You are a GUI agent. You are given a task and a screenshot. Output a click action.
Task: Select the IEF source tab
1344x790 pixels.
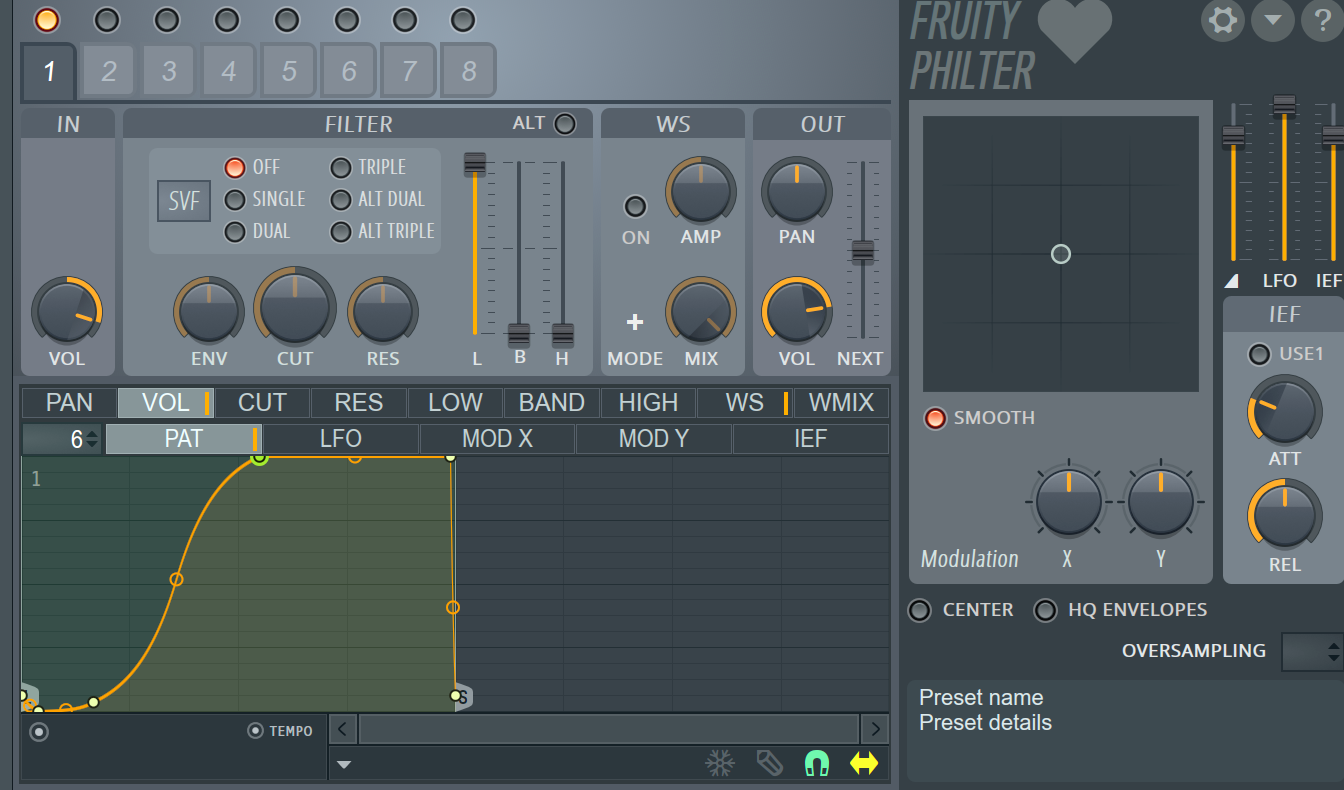point(811,439)
